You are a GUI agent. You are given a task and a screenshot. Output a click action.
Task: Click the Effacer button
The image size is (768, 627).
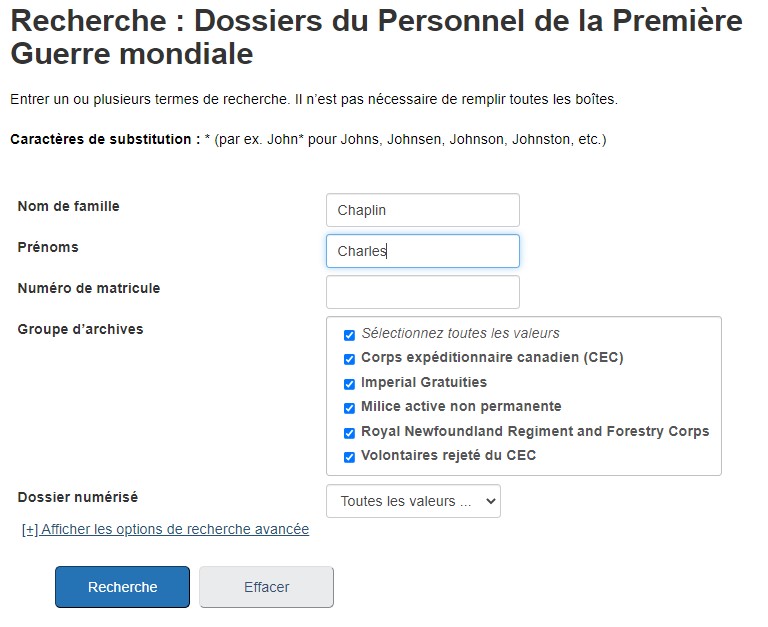tap(266, 587)
